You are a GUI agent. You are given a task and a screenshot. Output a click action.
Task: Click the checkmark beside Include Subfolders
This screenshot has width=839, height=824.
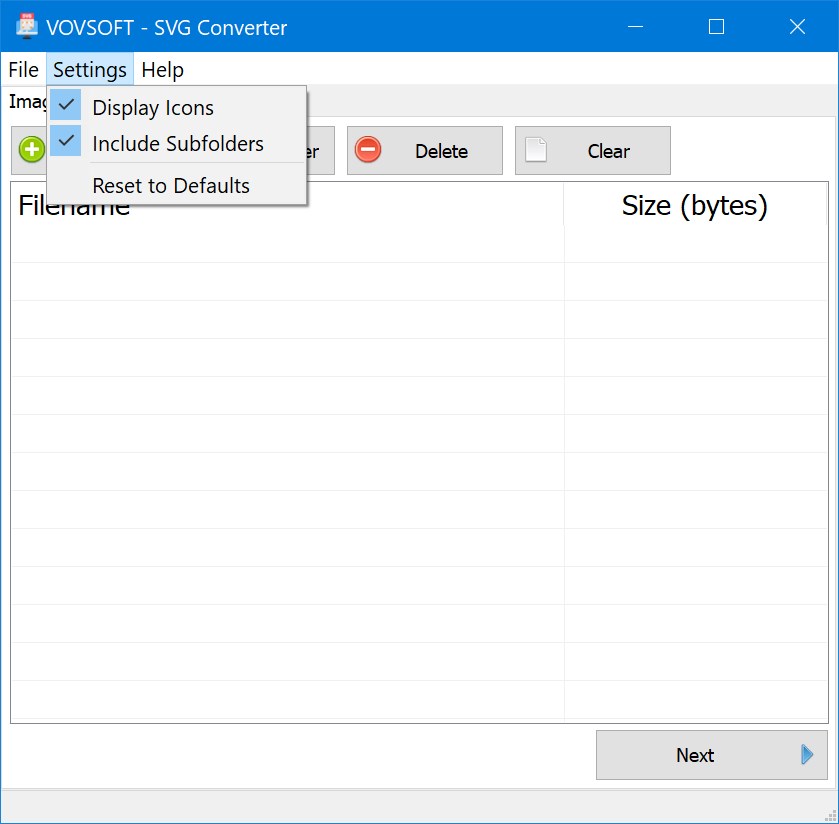[x=66, y=140]
